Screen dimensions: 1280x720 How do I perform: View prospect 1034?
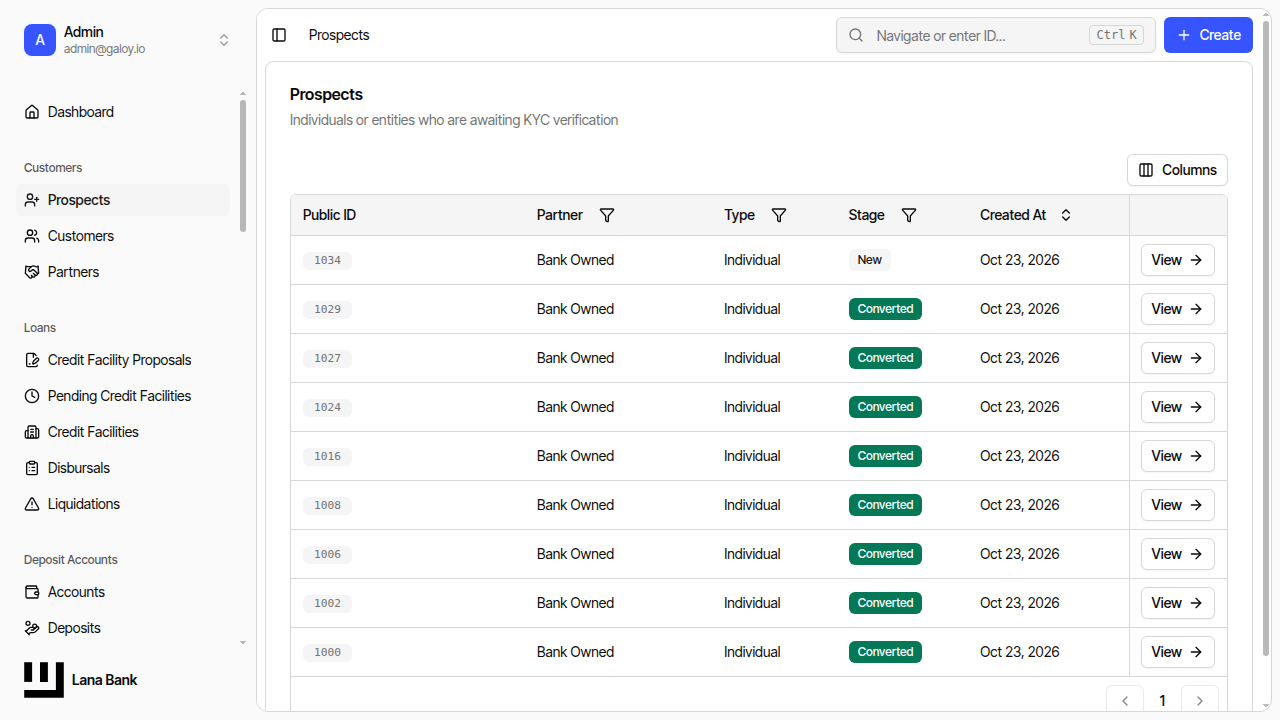(1177, 260)
